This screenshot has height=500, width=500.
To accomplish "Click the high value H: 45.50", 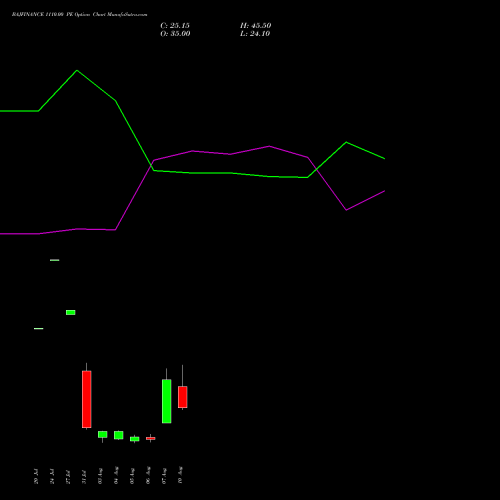I will tap(256, 26).
